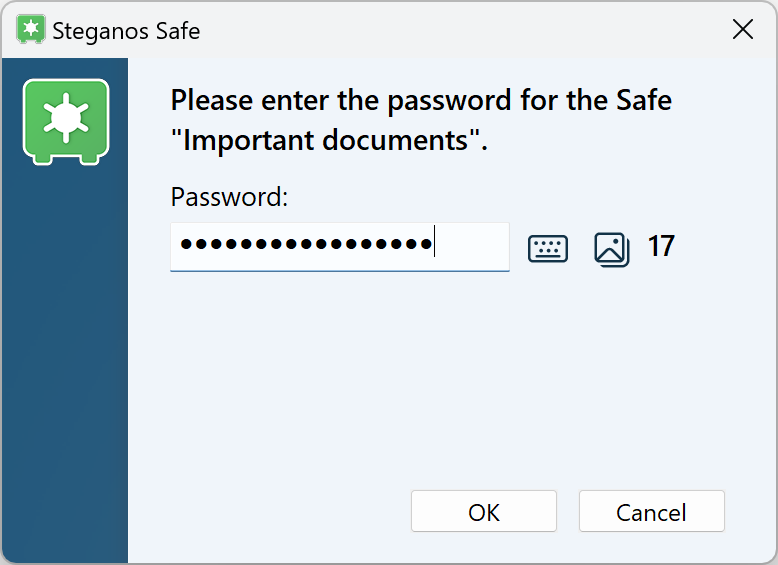Click the large green safe logo

click(x=66, y=121)
